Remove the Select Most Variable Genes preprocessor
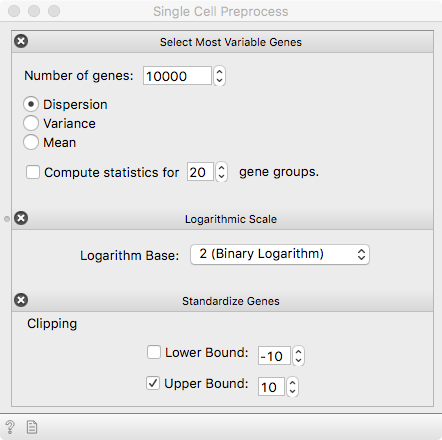 point(21,41)
